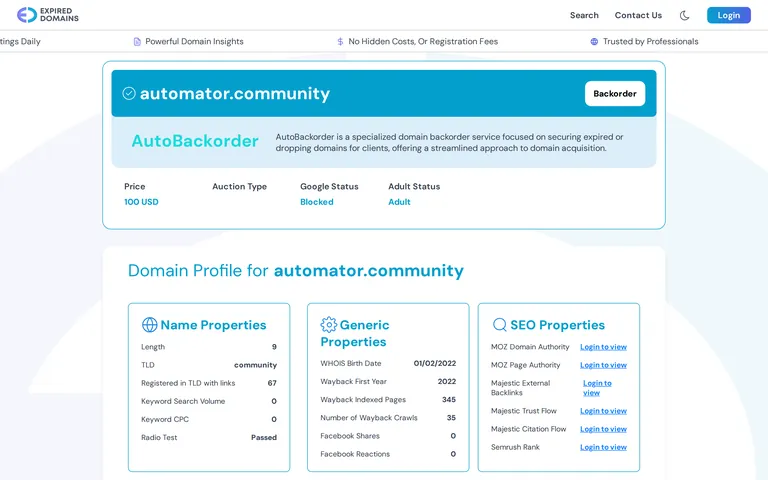Click the Facebook Shares label
This screenshot has width=768, height=480.
350,436
